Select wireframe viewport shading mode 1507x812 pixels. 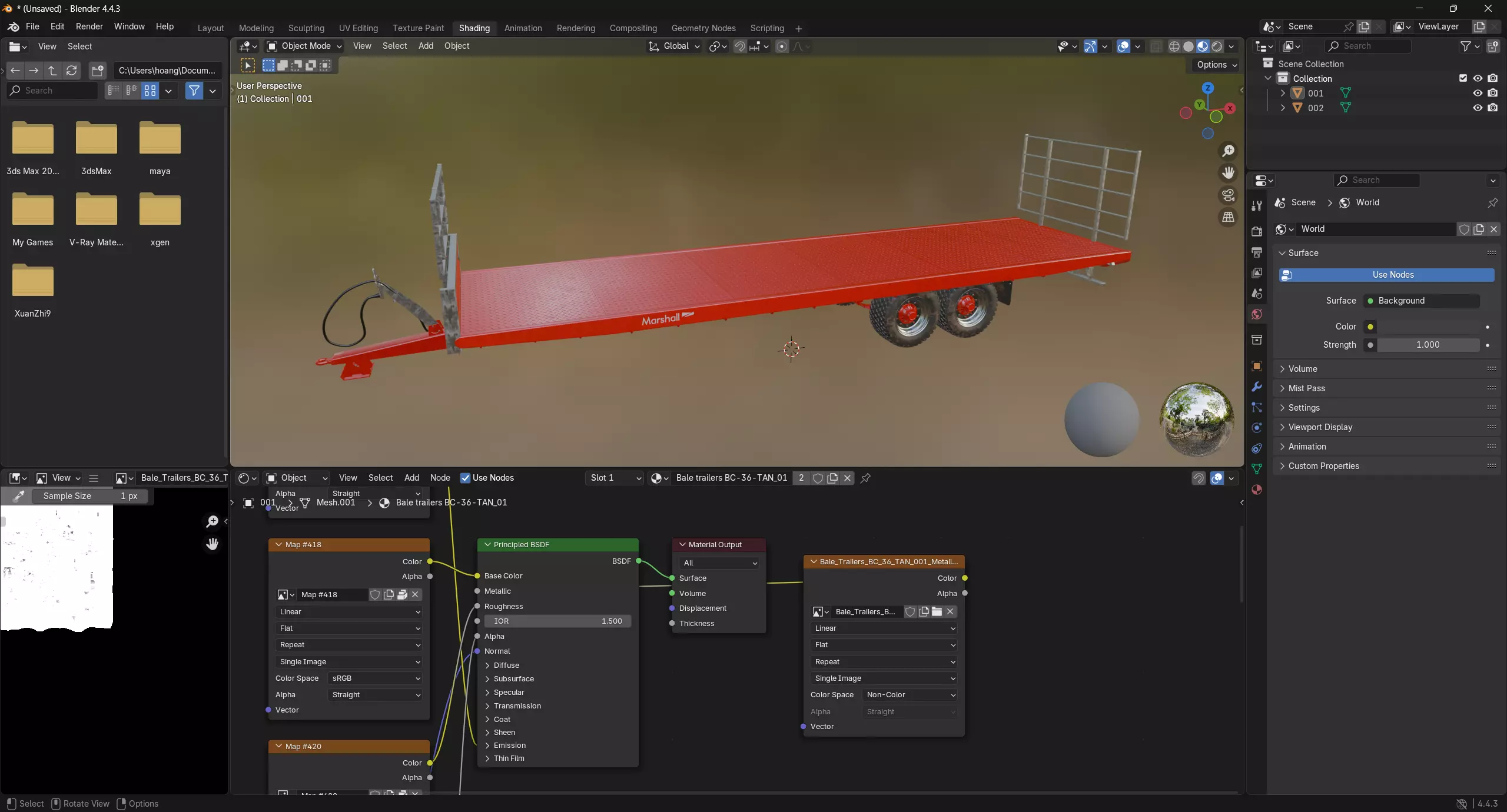1174,46
